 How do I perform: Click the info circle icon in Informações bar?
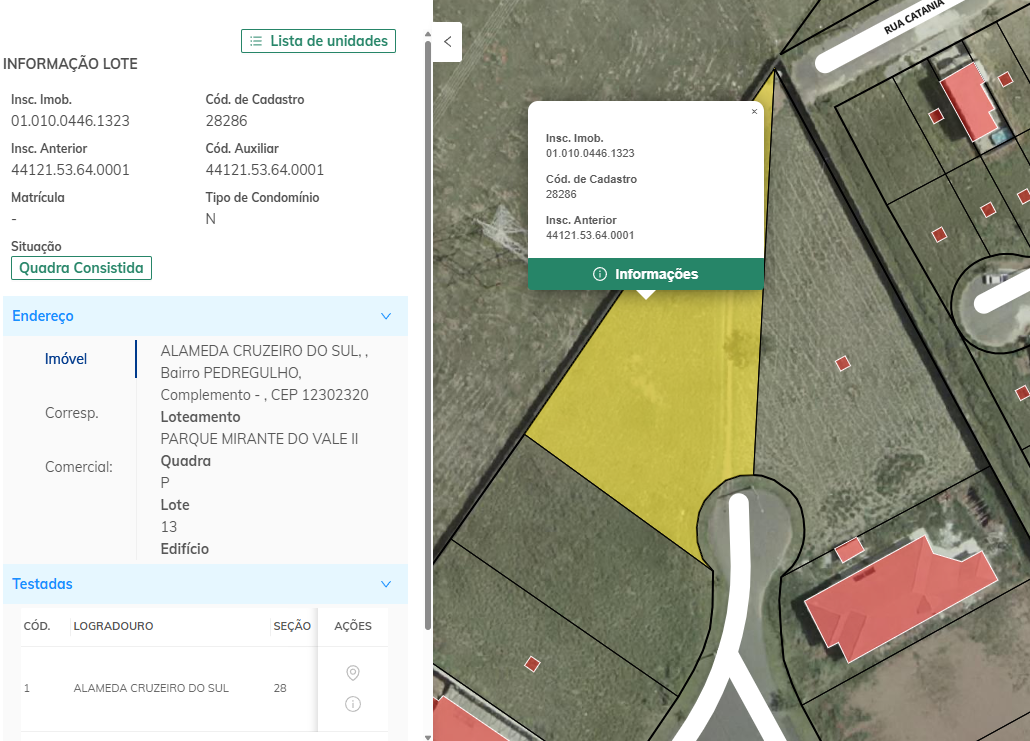[x=600, y=274]
